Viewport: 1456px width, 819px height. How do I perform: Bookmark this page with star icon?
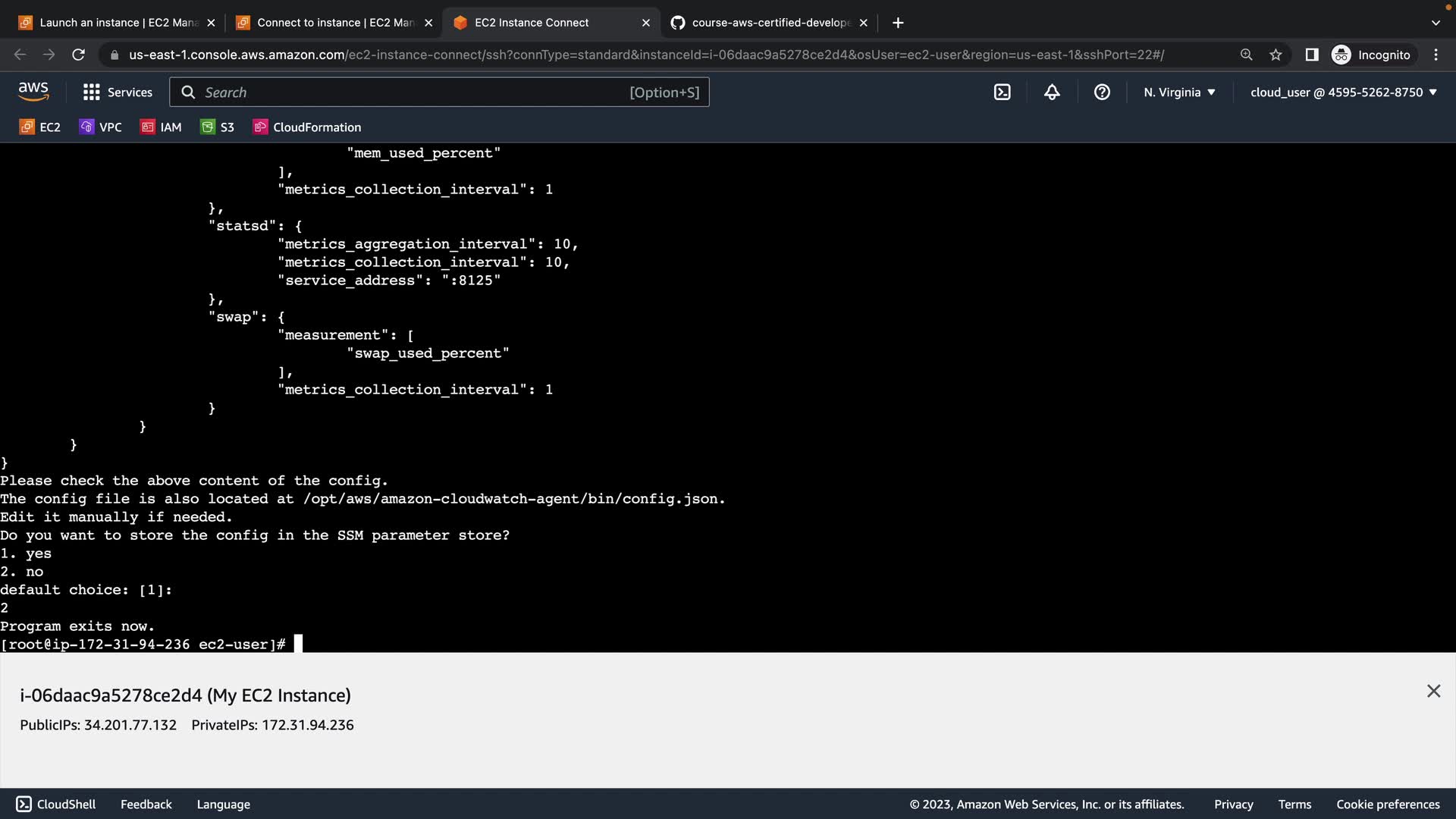tap(1276, 55)
